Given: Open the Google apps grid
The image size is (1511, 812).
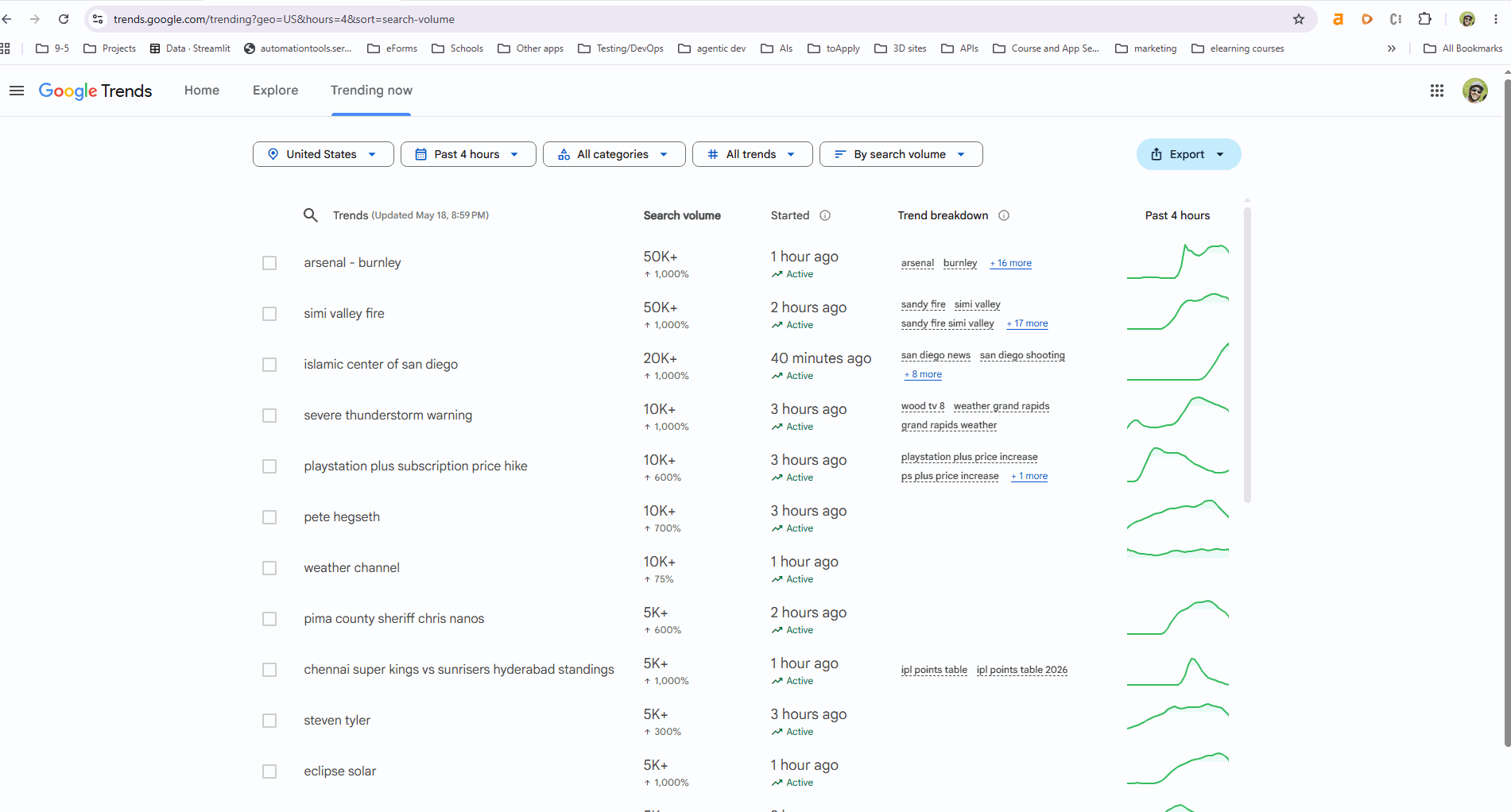Looking at the screenshot, I should coord(1437,91).
